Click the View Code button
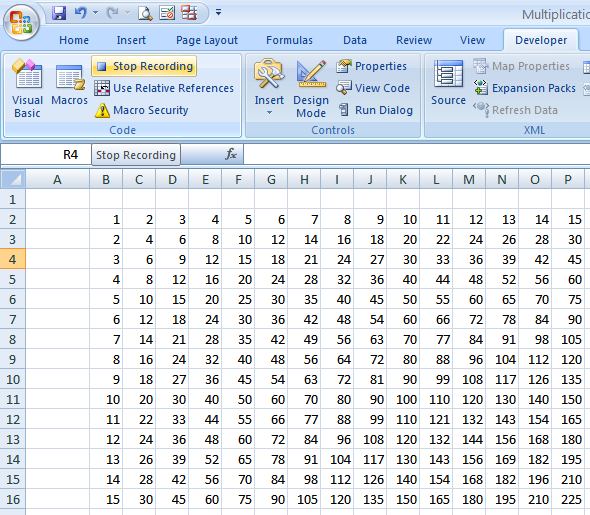 click(x=373, y=88)
